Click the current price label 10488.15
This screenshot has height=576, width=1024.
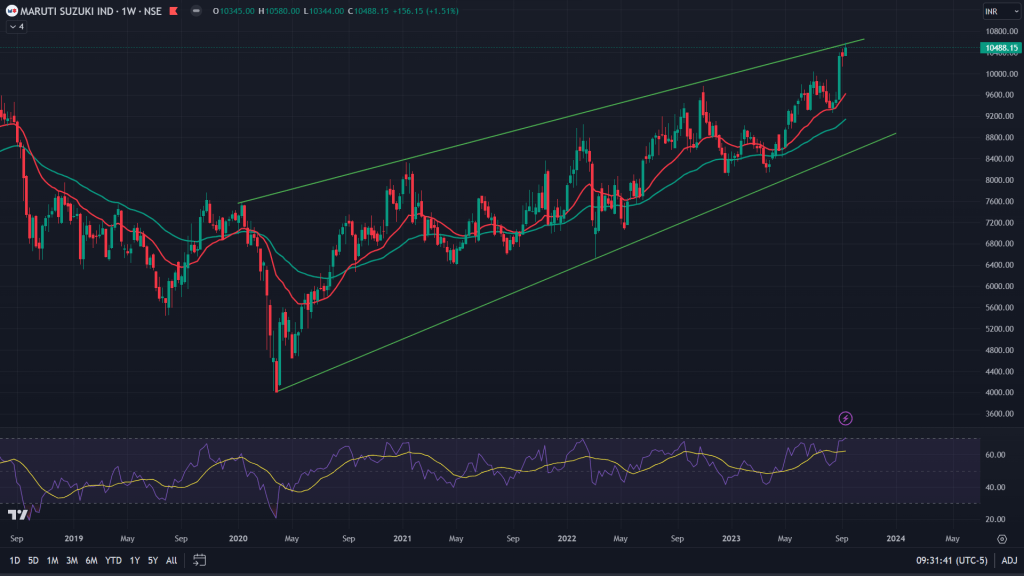tap(1000, 48)
